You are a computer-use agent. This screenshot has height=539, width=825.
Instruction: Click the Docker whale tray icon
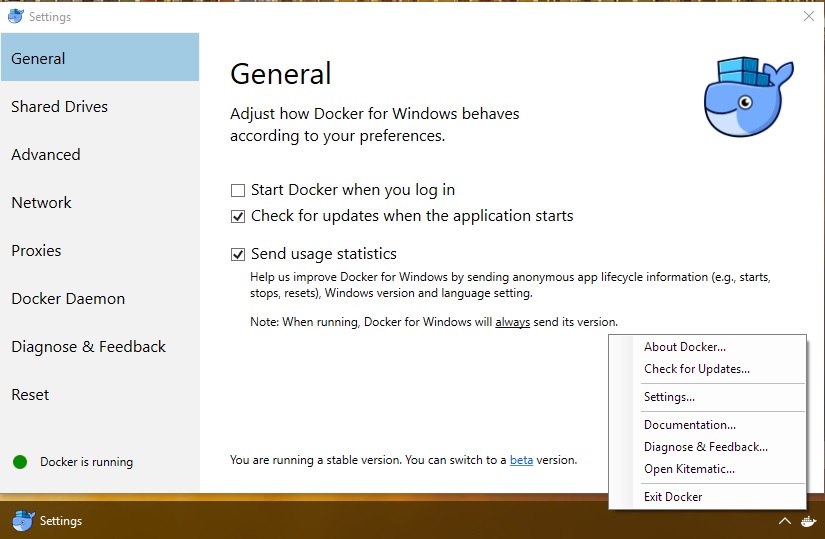[808, 521]
